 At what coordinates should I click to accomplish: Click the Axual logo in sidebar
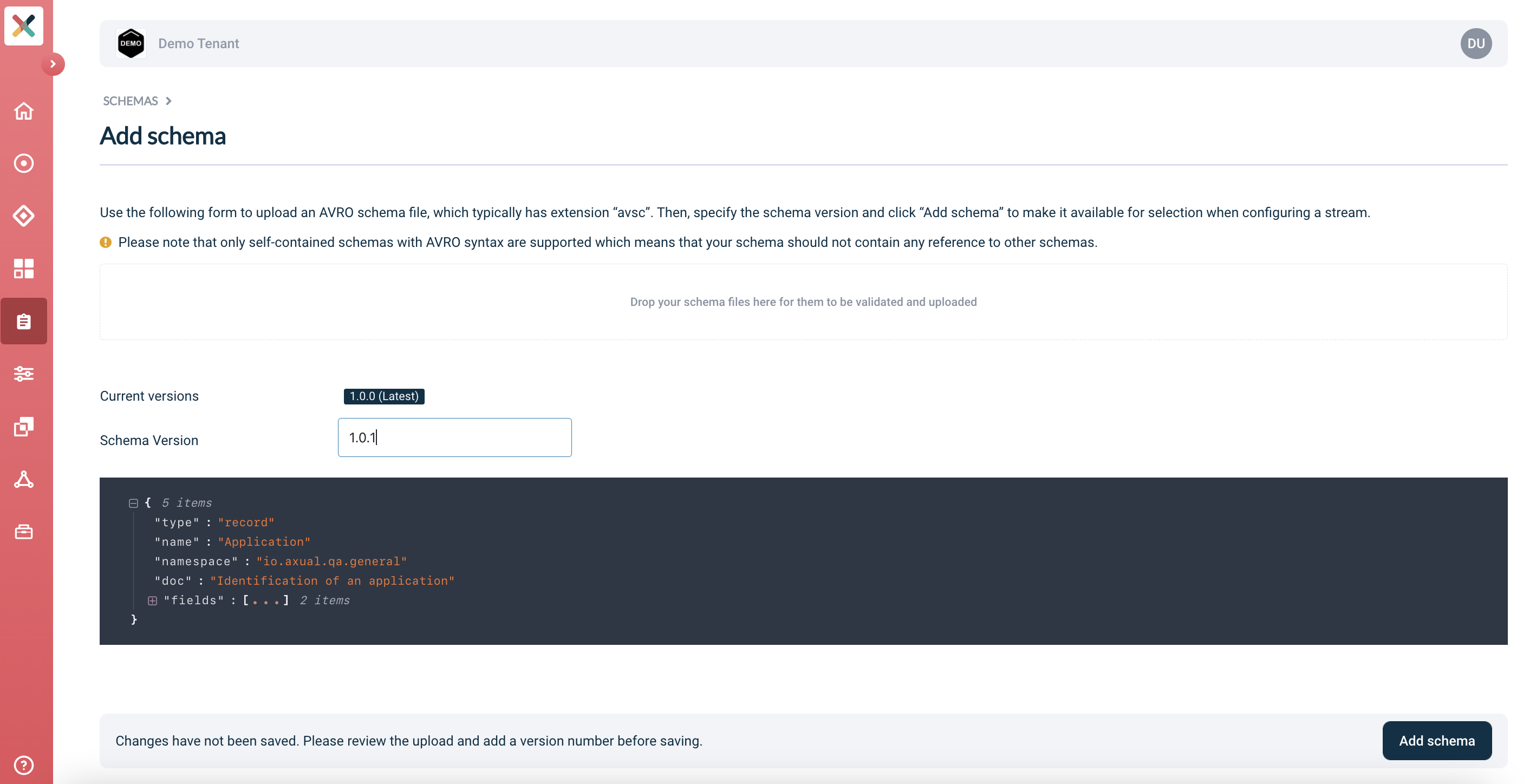tap(24, 25)
